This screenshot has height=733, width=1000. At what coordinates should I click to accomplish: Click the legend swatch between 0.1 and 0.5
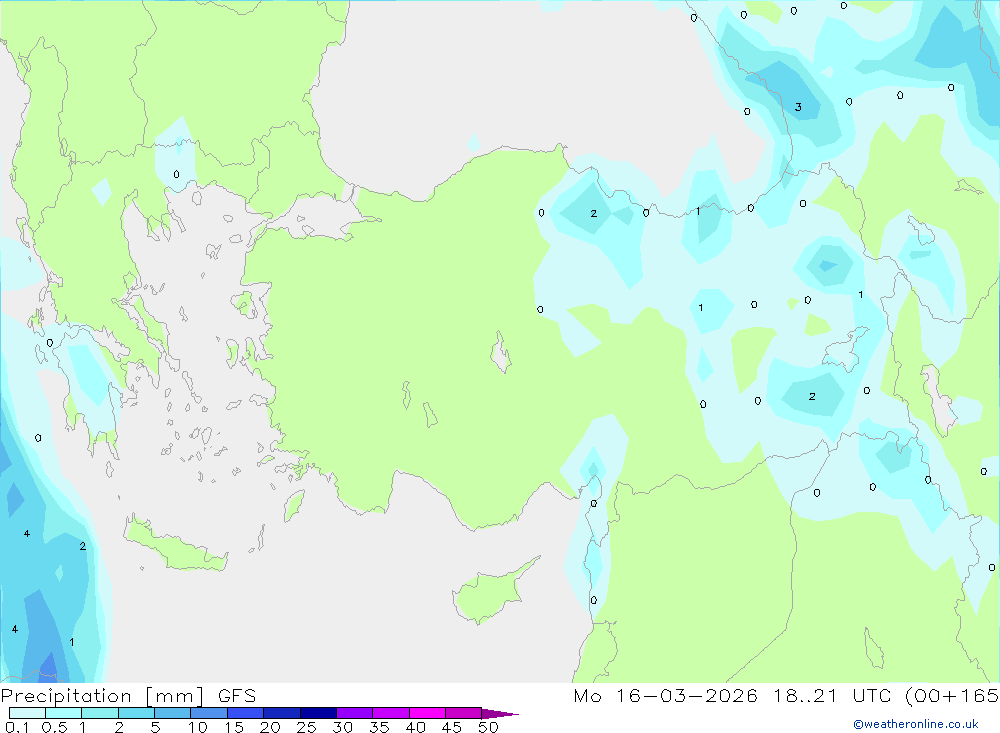click(27, 713)
